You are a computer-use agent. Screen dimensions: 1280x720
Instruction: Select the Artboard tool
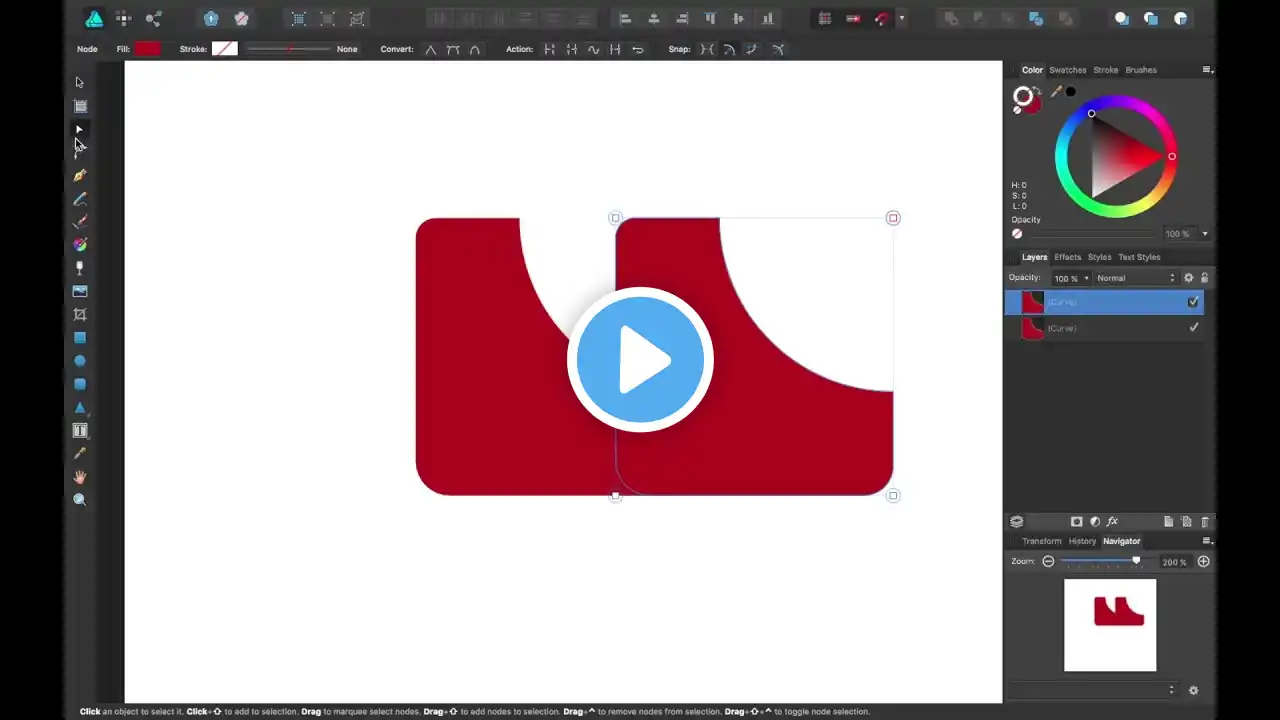click(x=80, y=106)
